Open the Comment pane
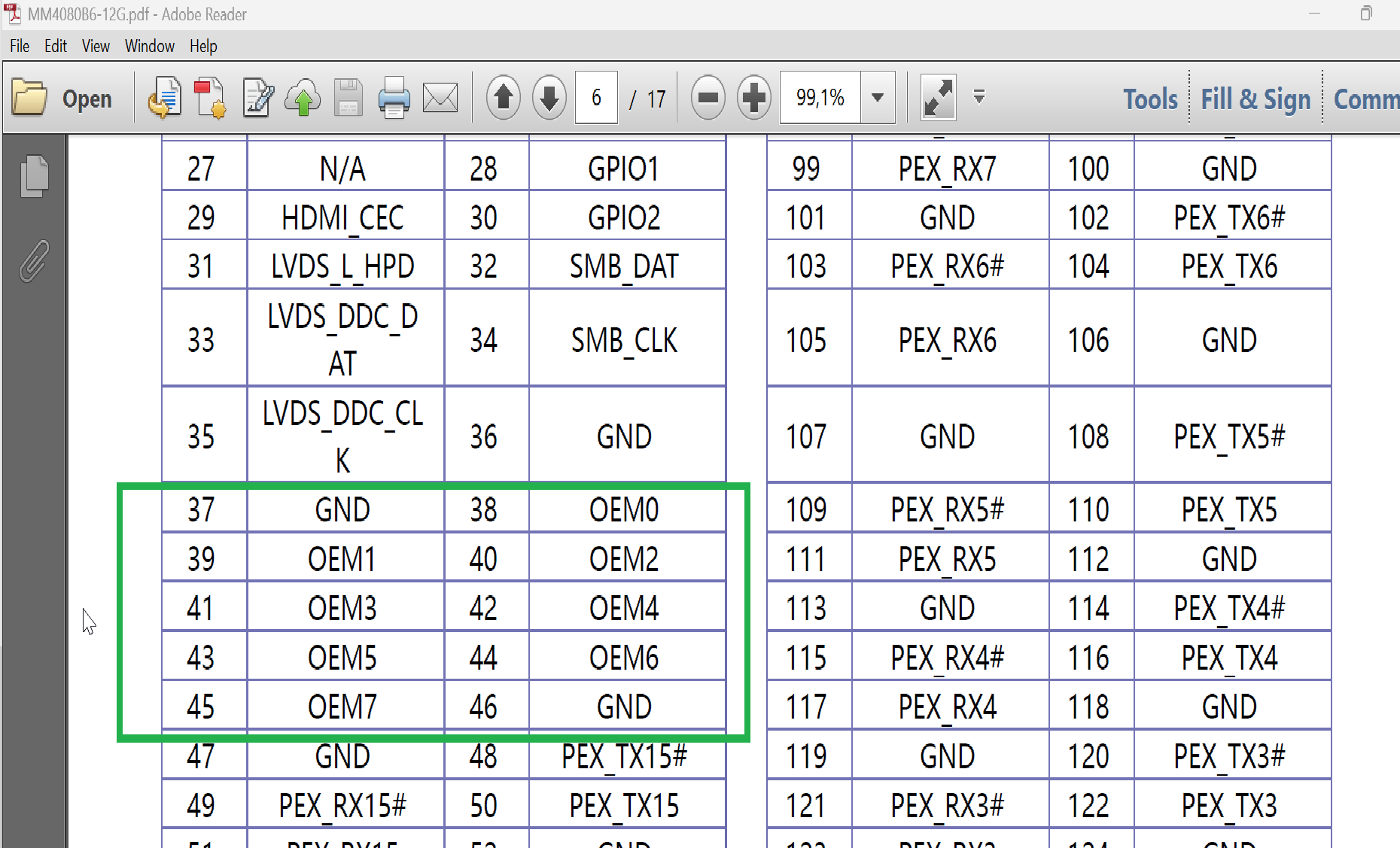The image size is (1400, 848). tap(1366, 99)
